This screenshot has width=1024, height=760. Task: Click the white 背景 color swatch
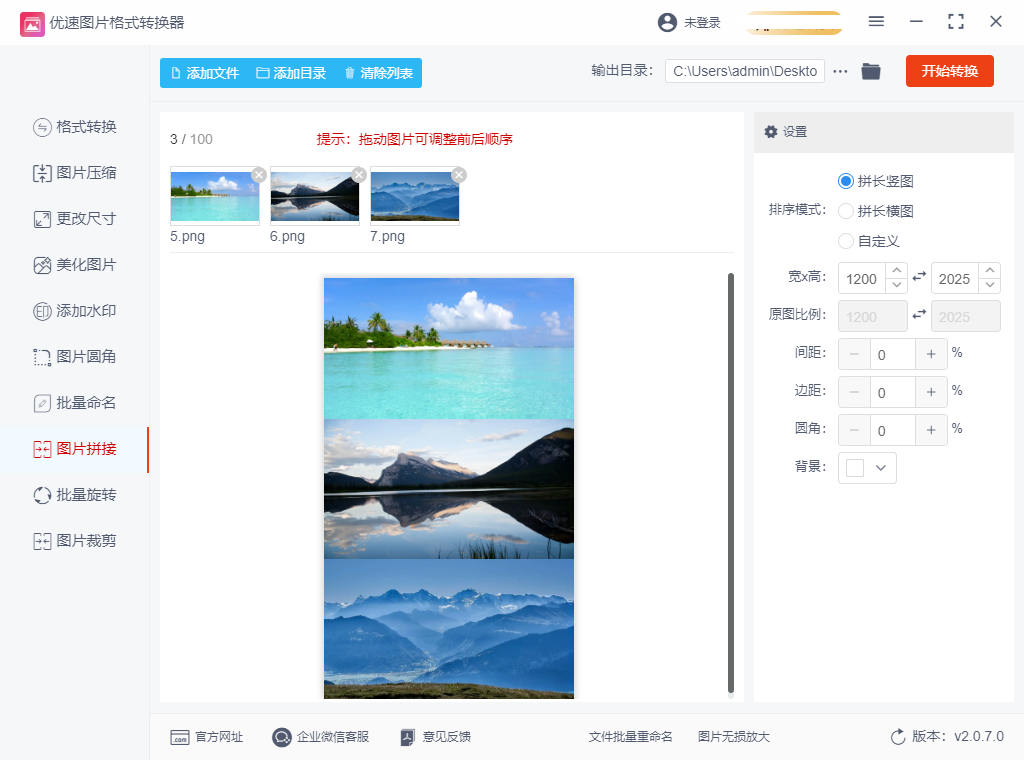[855, 468]
